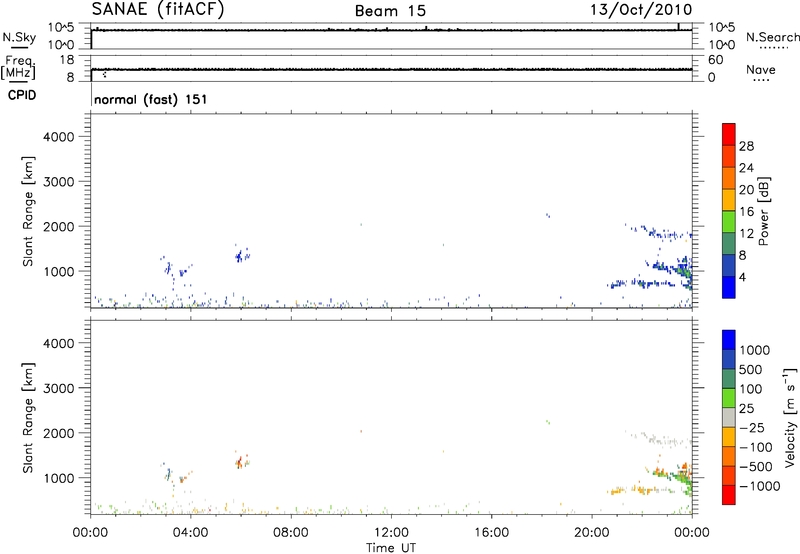The image size is (800, 554).
Task: Click the '20:00' time axis tick label
Action: (591, 533)
